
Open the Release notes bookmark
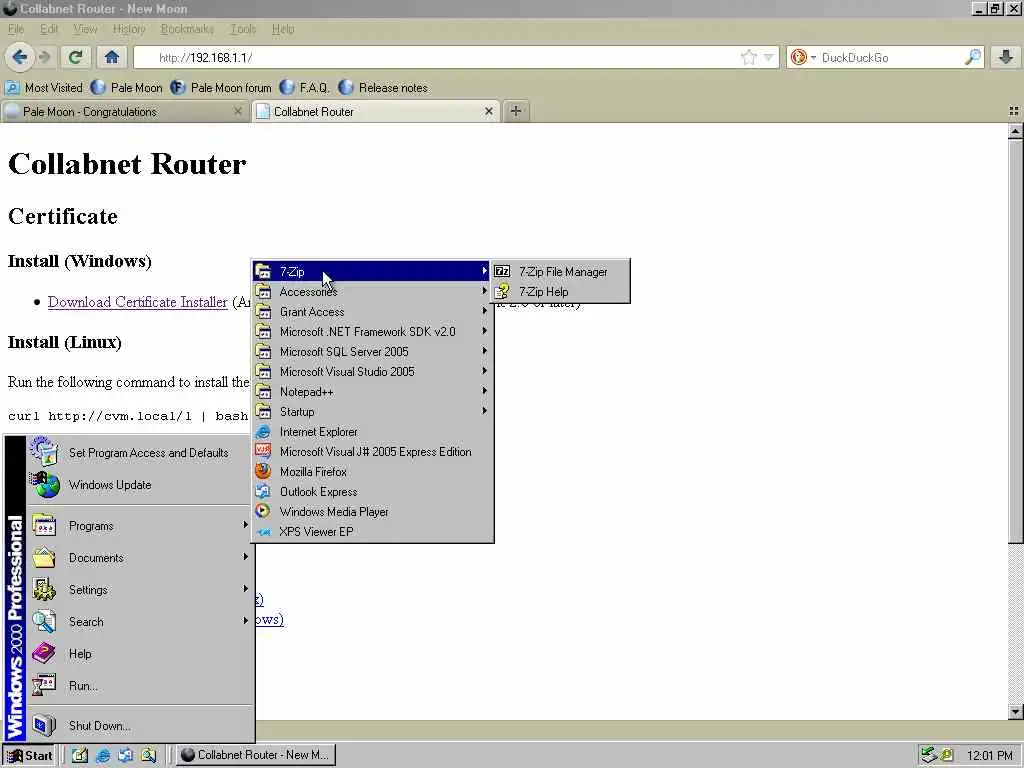(383, 88)
